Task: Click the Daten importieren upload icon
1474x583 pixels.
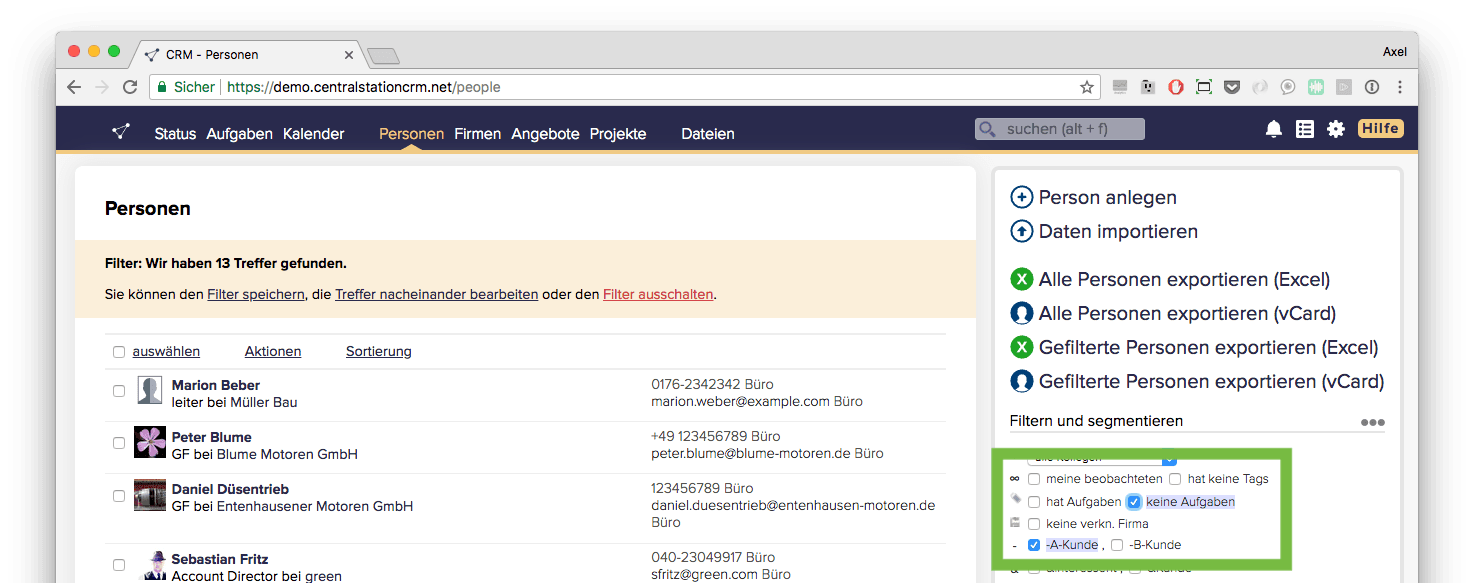Action: (x=1021, y=231)
